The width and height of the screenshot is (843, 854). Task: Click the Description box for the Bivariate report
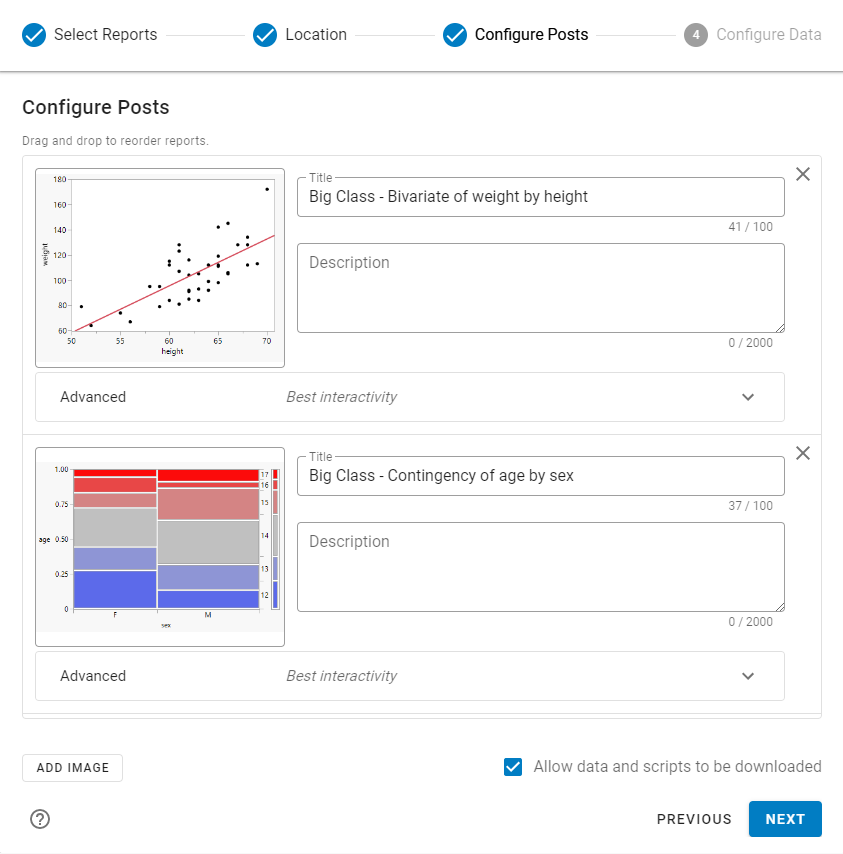point(540,288)
